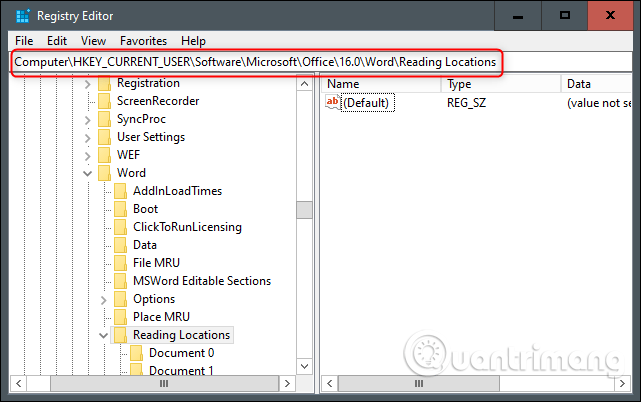Click values pane horizontal scrollbar thumb
Viewport: 641px width, 402px height.
419,384
